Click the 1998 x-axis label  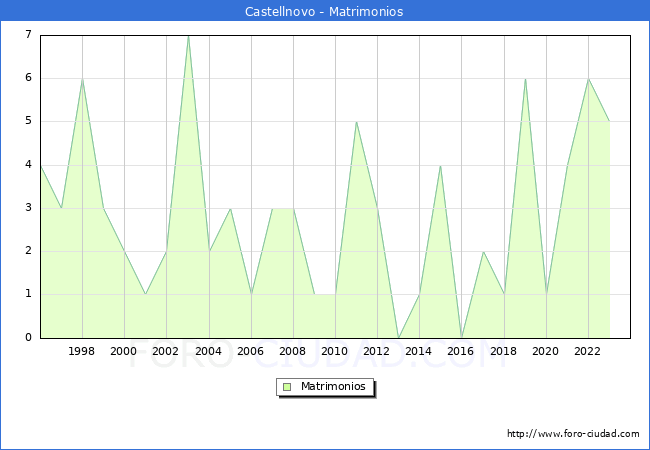(x=81, y=351)
